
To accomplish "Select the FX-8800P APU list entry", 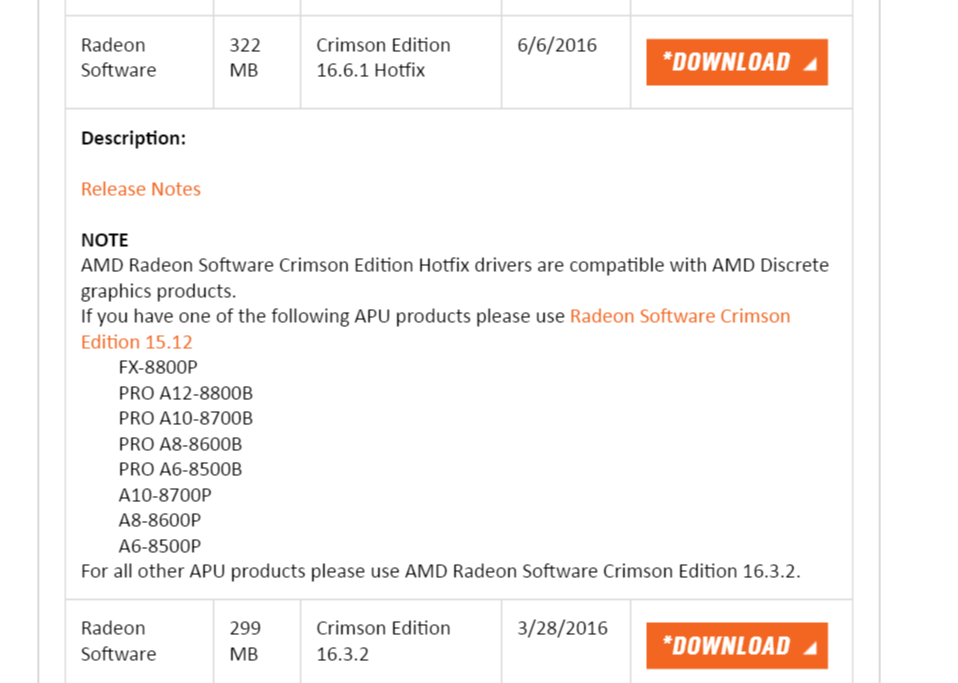I will (158, 367).
